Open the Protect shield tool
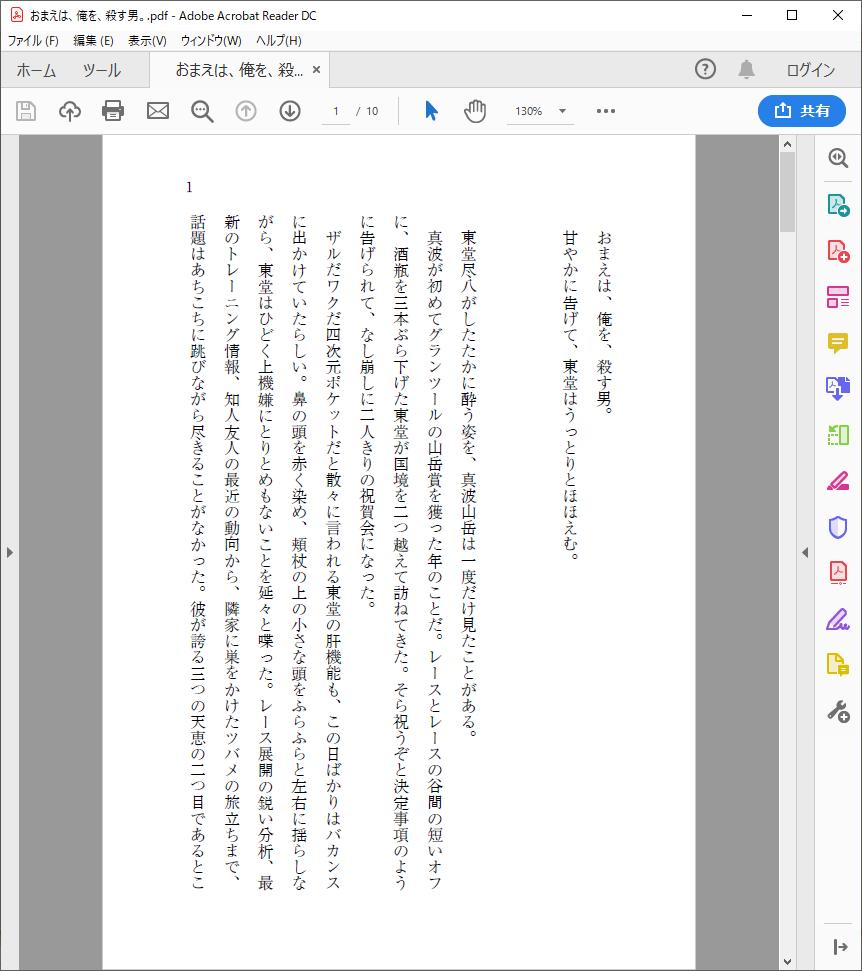The width and height of the screenshot is (862, 971). [x=838, y=527]
